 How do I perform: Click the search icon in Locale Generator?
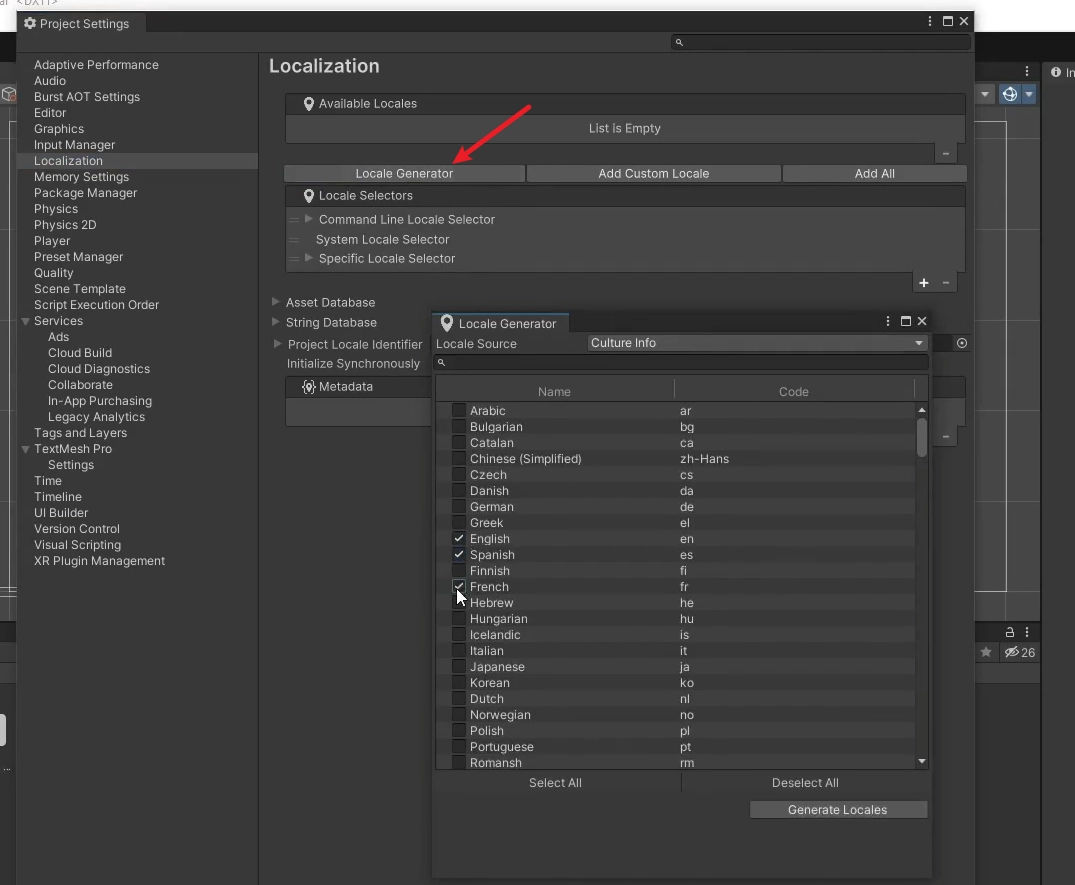(442, 363)
